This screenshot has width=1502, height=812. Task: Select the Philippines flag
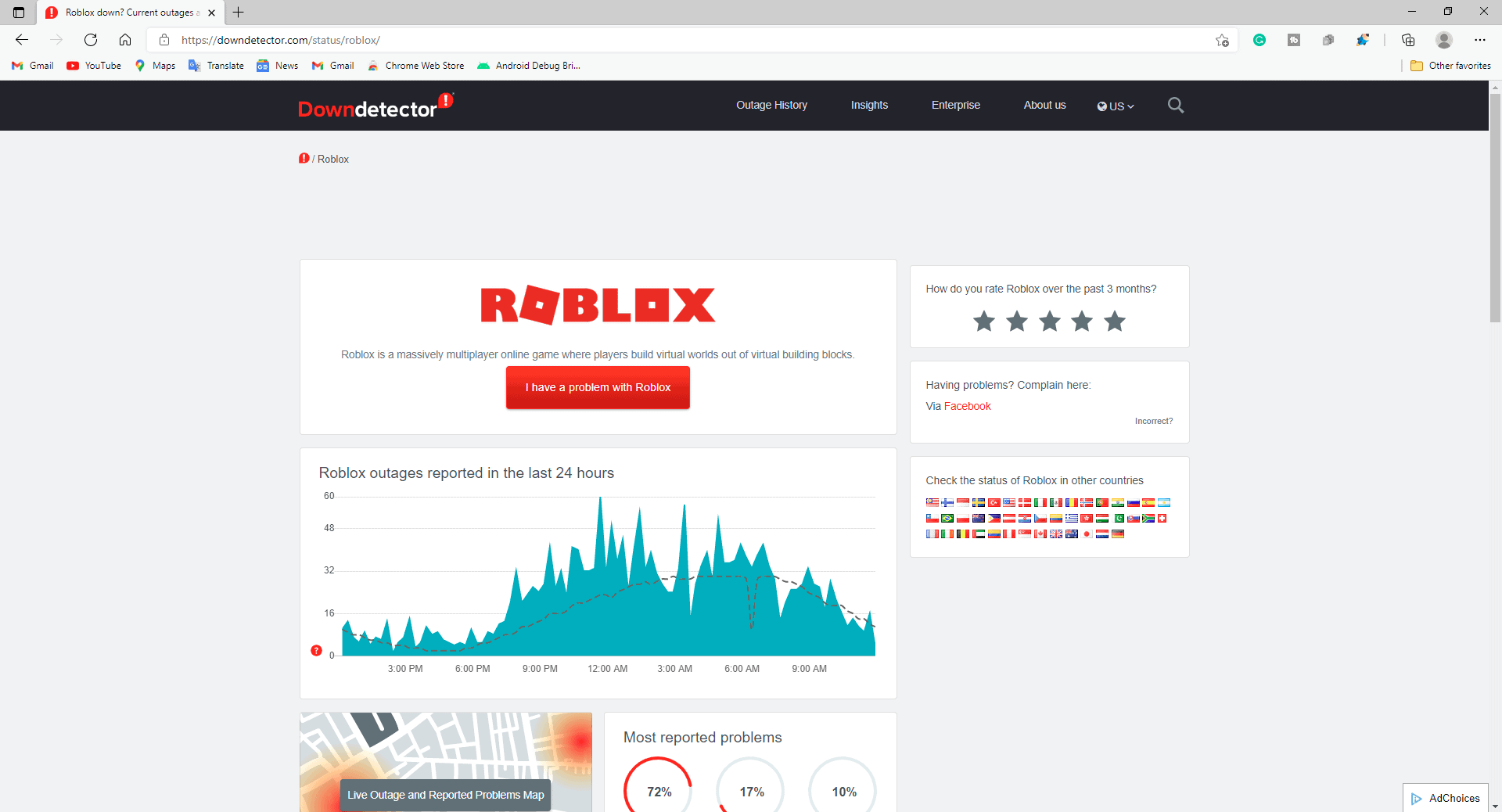pos(994,518)
